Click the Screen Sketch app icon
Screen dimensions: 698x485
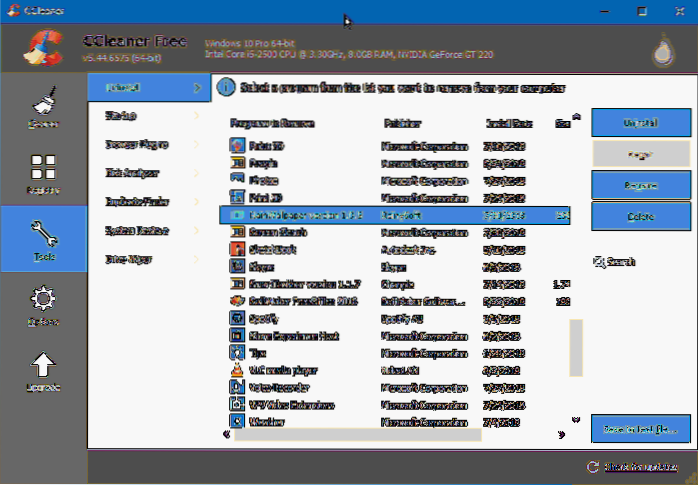[x=237, y=232]
